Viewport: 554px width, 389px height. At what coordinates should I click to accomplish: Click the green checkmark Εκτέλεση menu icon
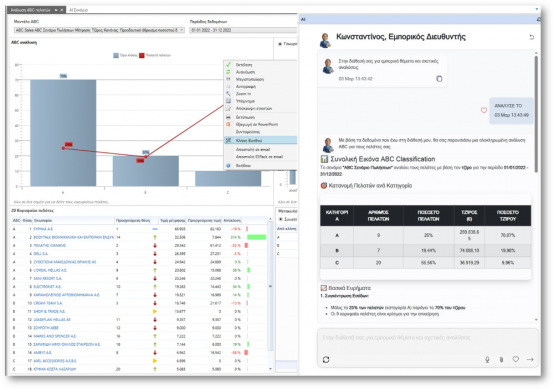click(x=228, y=65)
